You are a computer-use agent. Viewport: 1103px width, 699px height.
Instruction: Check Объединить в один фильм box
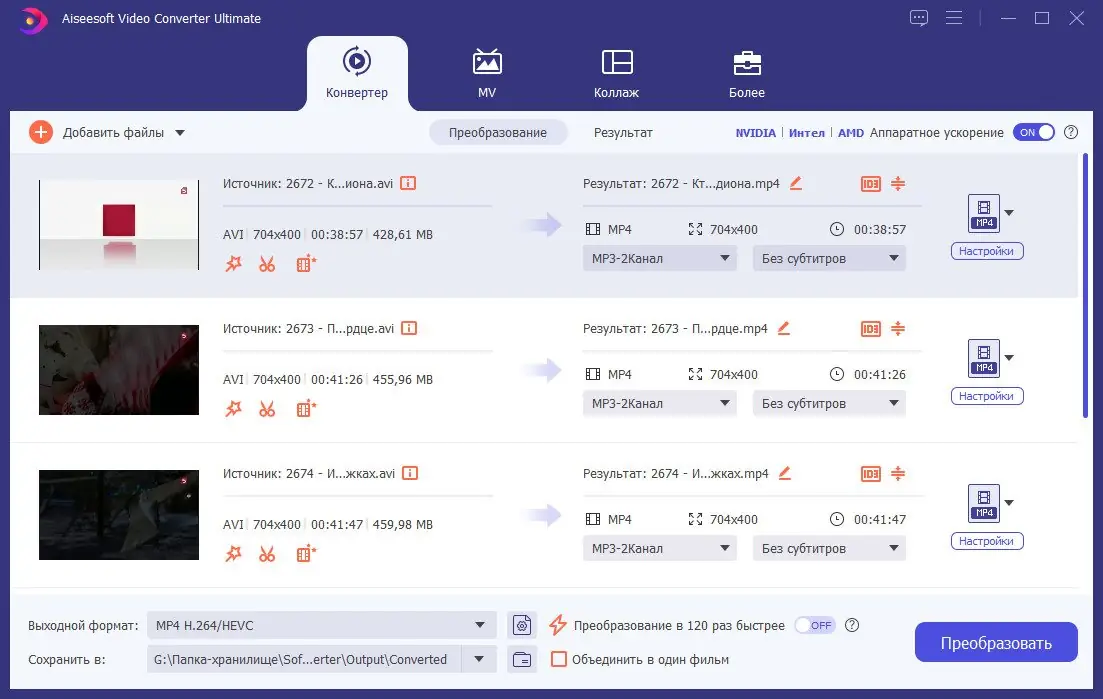[559, 659]
